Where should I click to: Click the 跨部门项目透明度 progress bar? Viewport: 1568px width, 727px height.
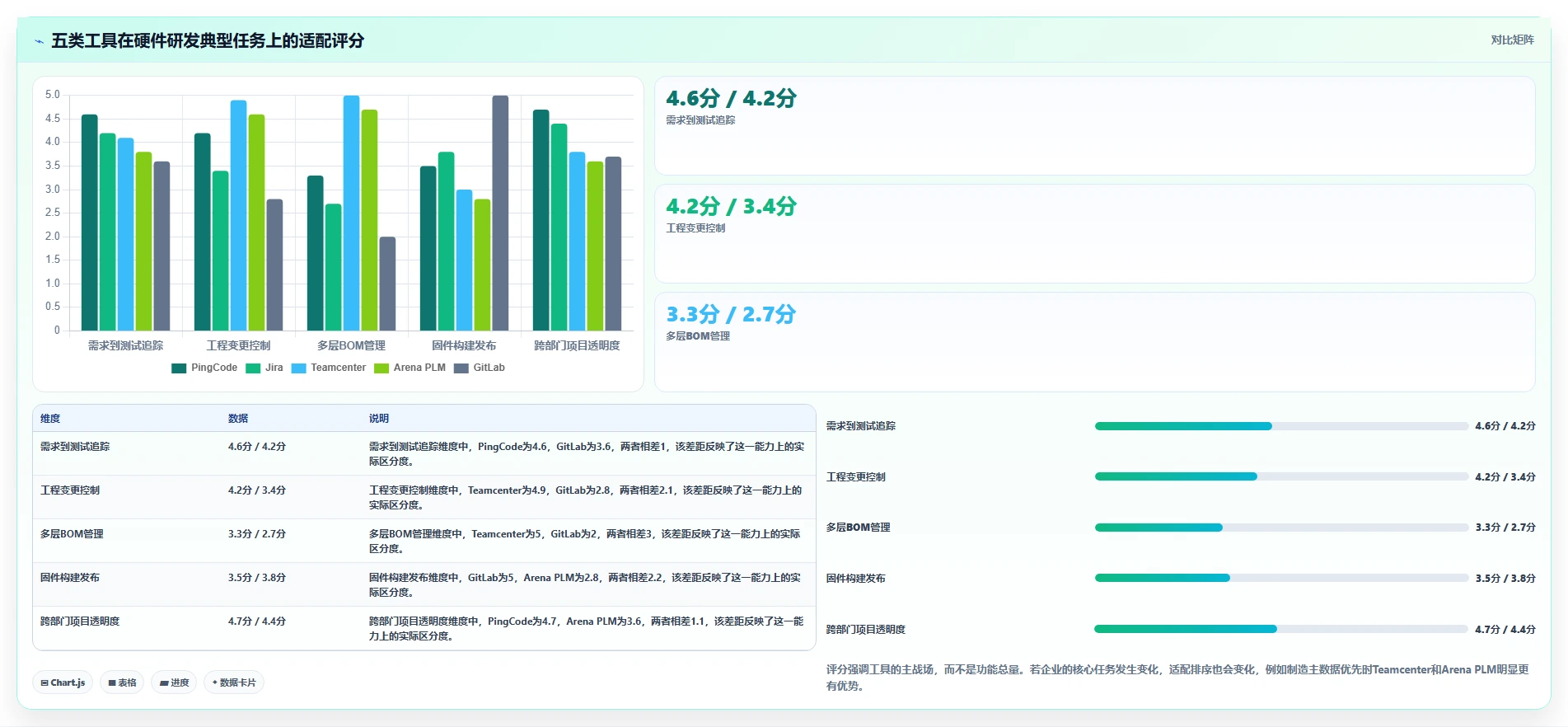click(x=1281, y=629)
